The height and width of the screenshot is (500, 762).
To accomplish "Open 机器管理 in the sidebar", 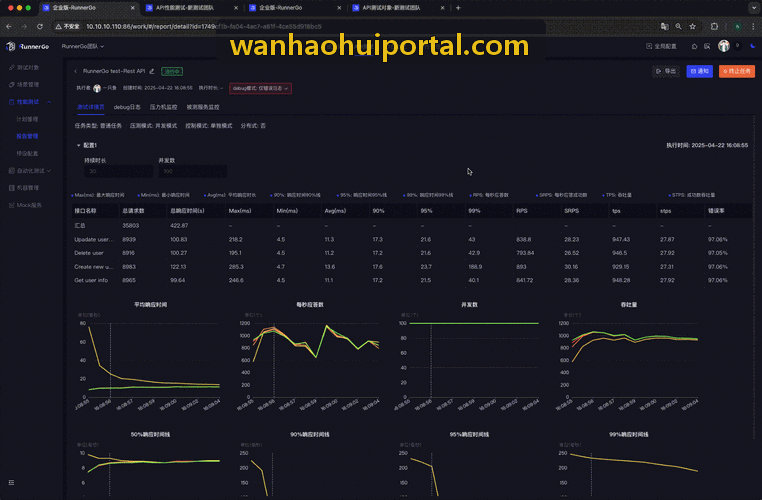I will pos(24,188).
